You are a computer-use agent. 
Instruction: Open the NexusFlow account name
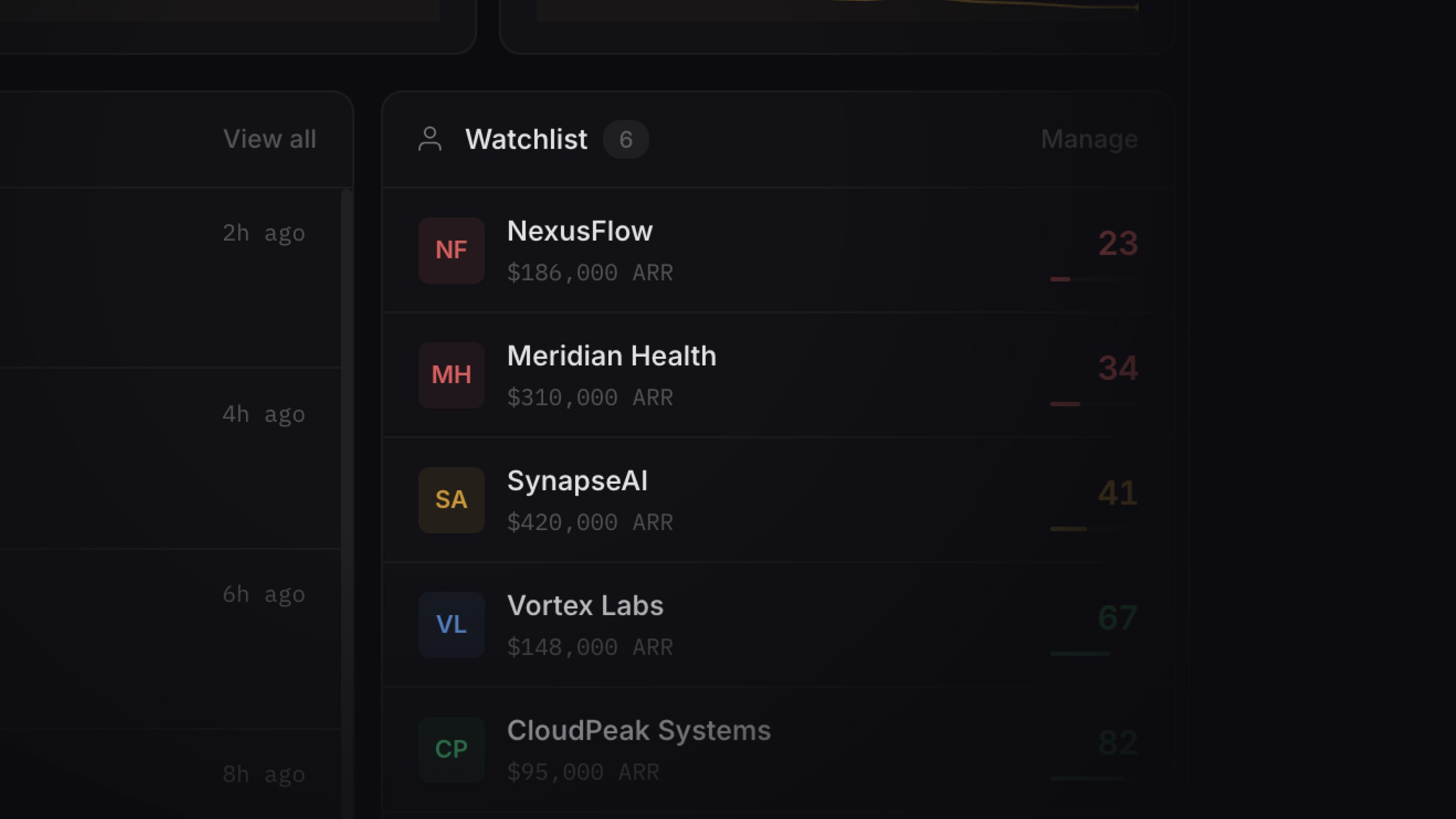click(x=579, y=231)
